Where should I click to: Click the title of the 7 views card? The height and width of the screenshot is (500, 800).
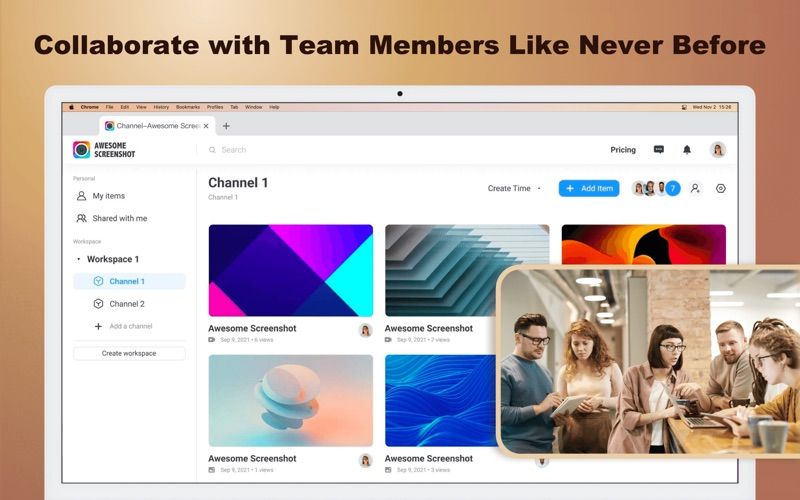[429, 329]
